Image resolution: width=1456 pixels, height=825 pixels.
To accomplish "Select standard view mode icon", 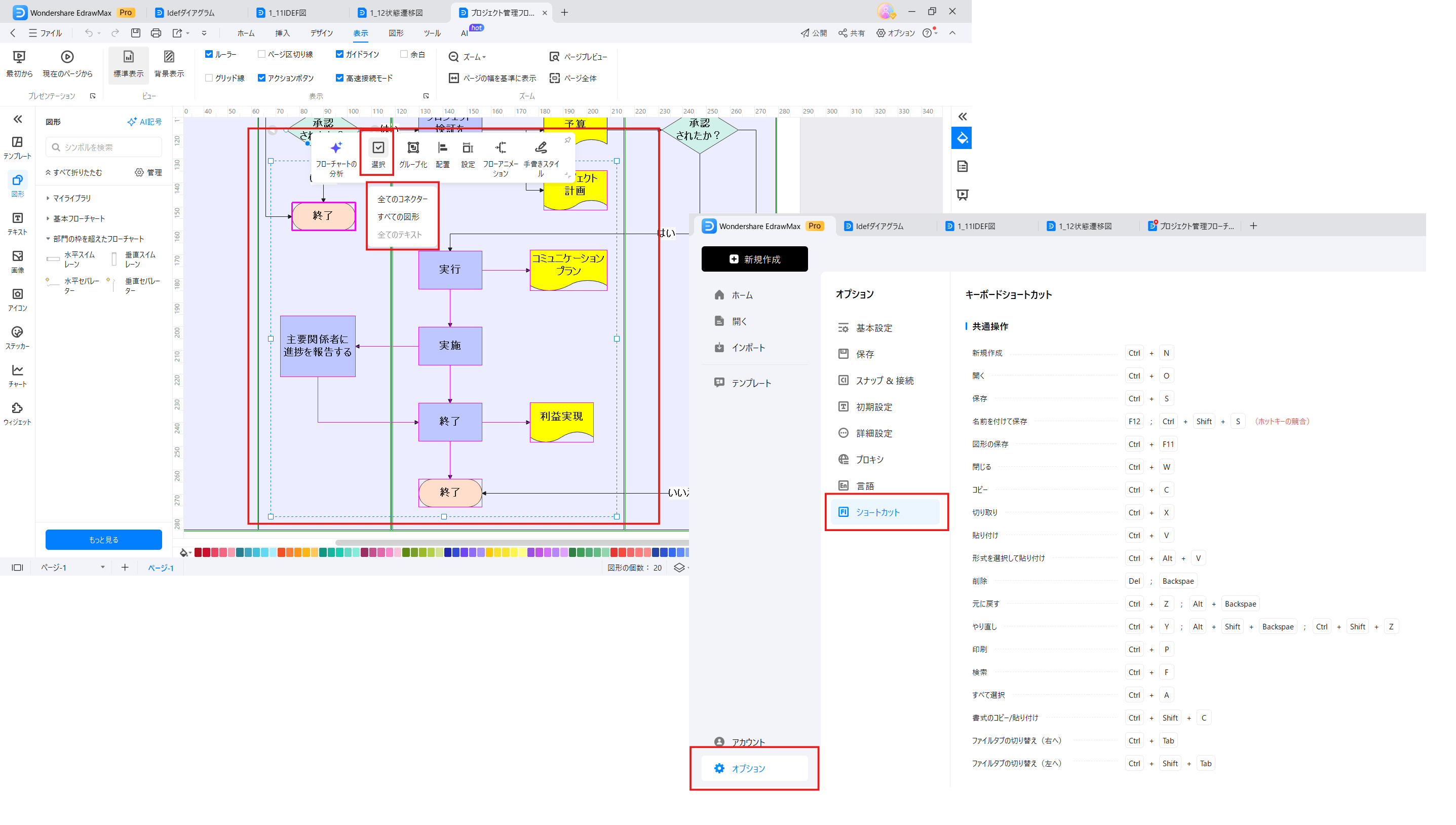I will tap(129, 57).
